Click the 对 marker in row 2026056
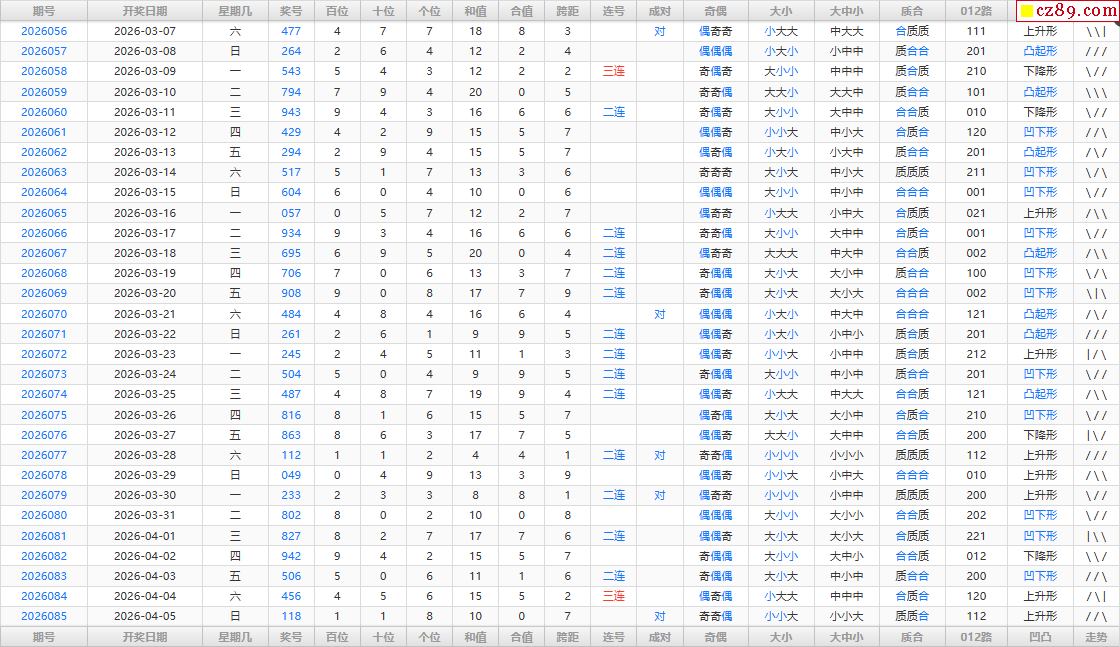The width and height of the screenshot is (1120, 647). (660, 31)
